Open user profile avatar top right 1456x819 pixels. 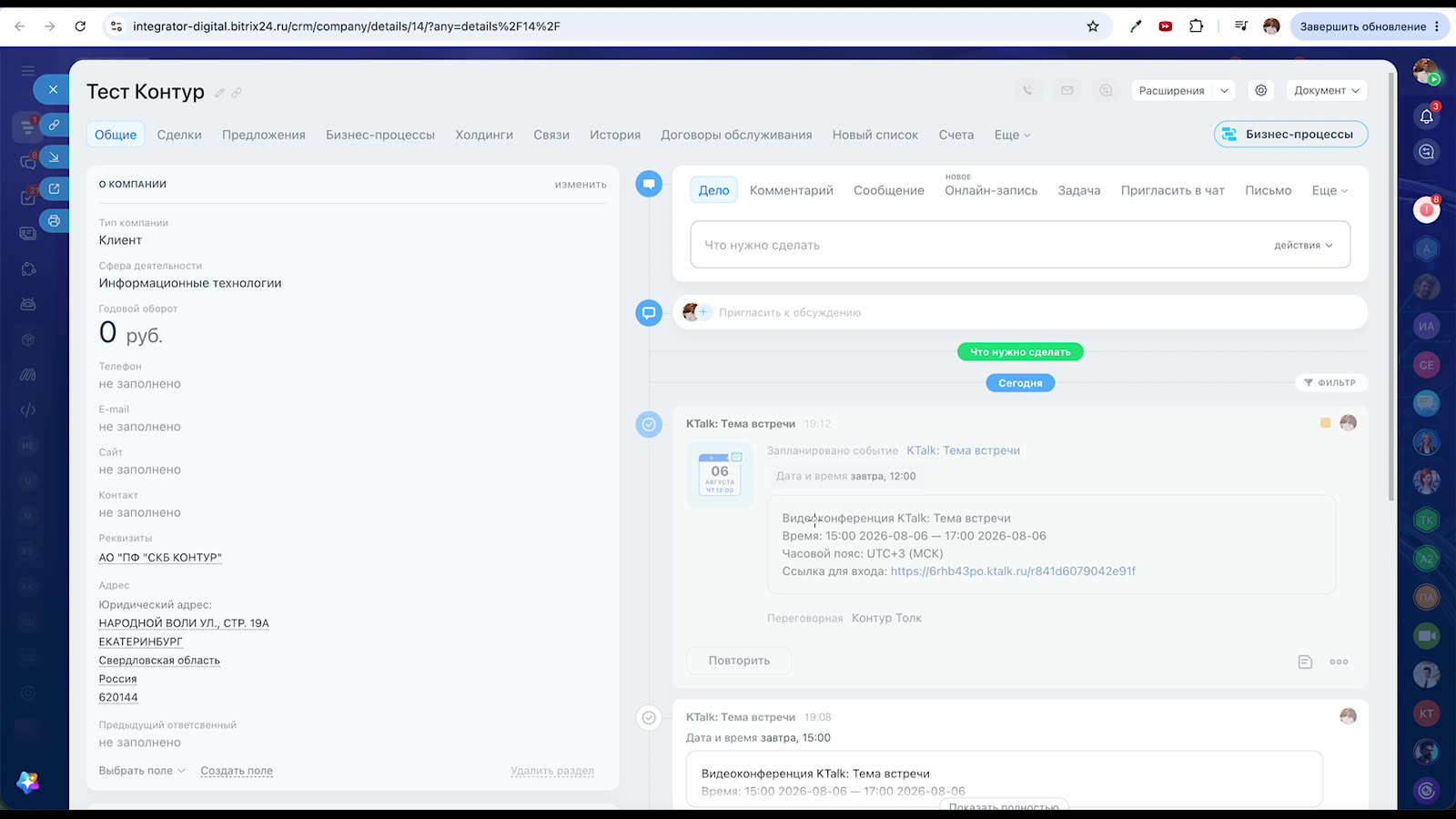[1425, 71]
